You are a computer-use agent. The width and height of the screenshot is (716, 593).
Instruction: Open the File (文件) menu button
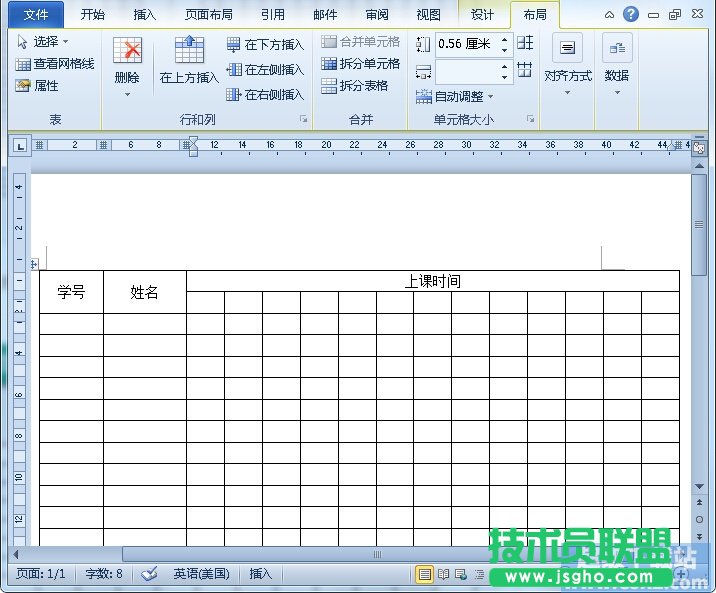(35, 14)
